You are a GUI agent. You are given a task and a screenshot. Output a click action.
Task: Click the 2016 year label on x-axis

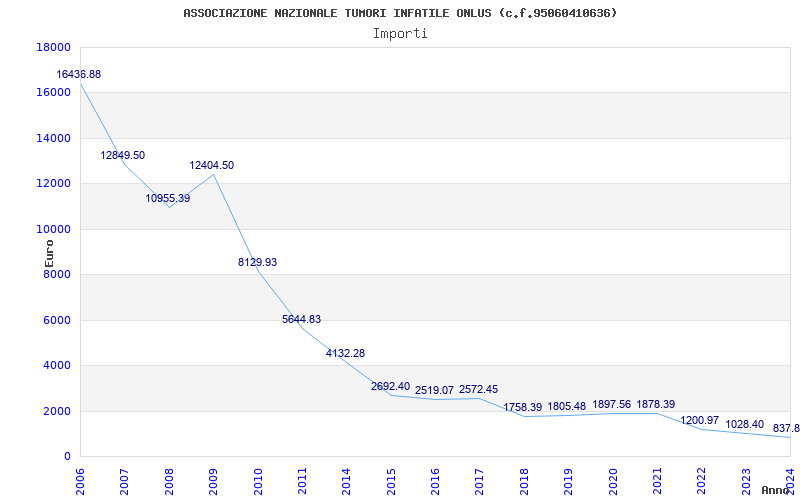coord(436,481)
